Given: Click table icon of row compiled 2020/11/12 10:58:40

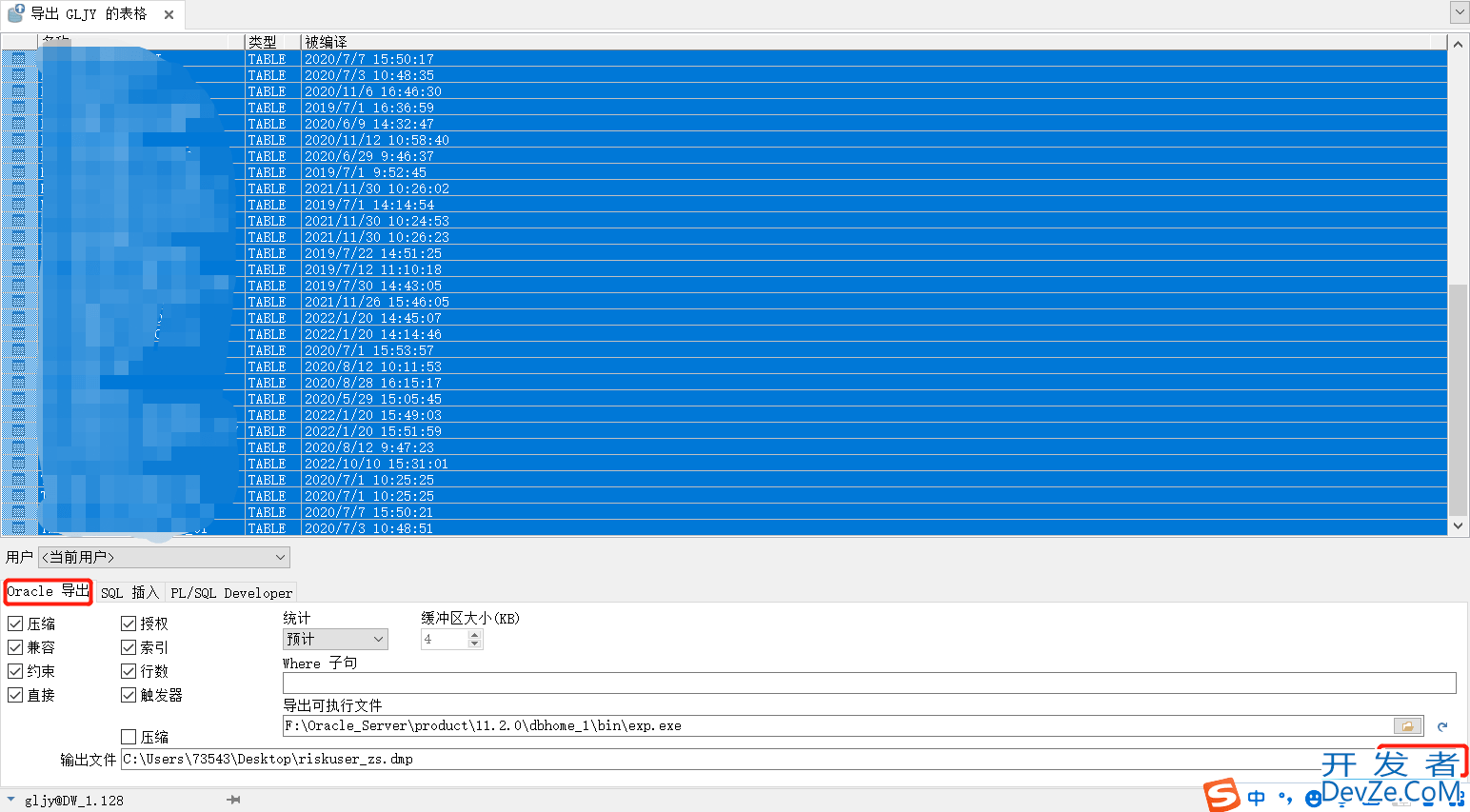Looking at the screenshot, I should coord(17,140).
